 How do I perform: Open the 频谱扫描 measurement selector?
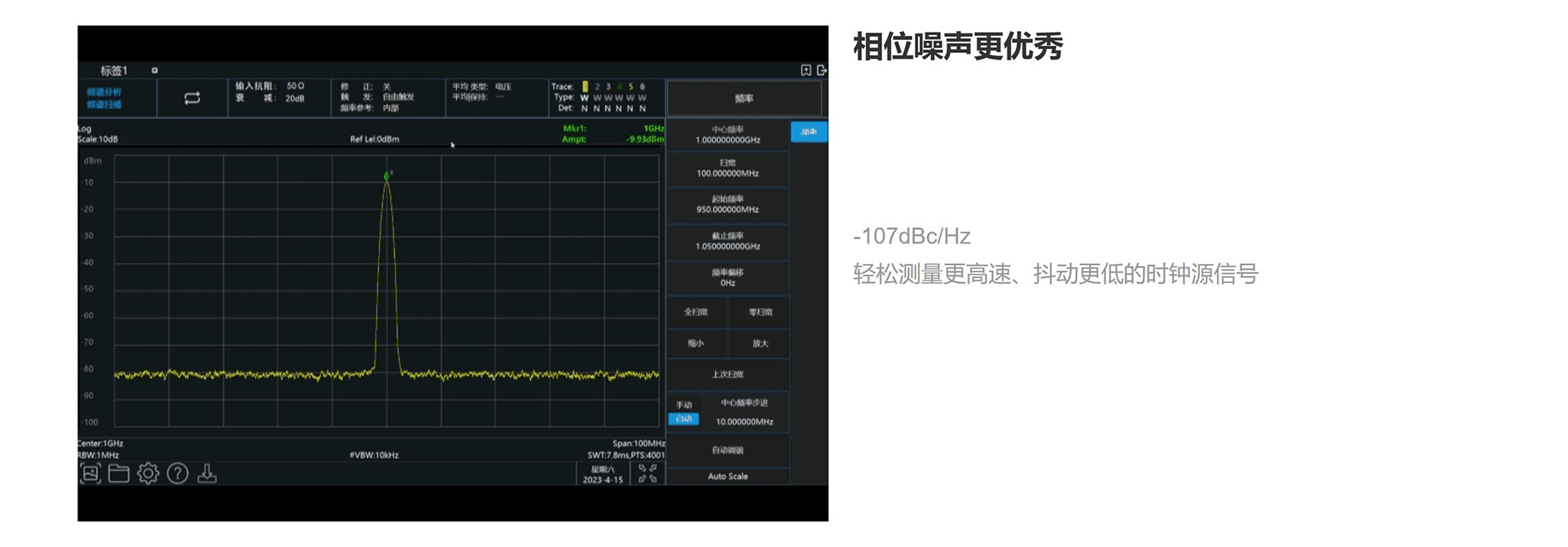[x=104, y=104]
